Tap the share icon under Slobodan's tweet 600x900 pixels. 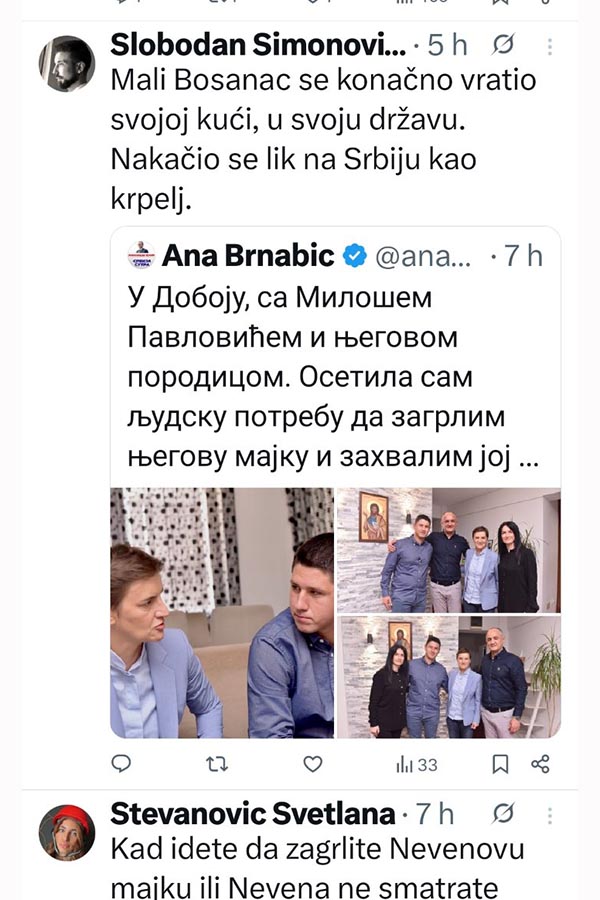click(x=540, y=764)
